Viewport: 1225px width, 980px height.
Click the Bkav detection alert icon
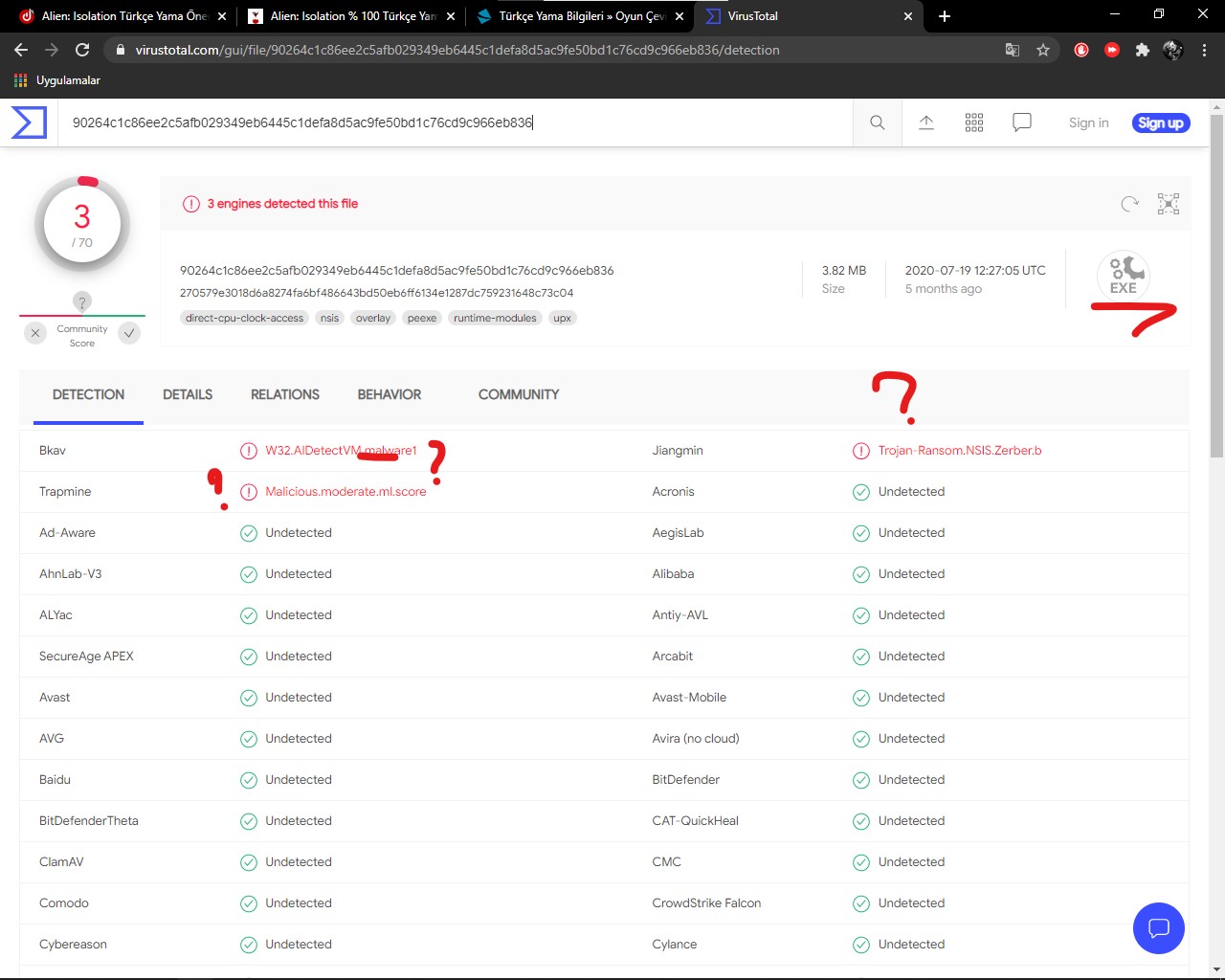[x=249, y=451]
